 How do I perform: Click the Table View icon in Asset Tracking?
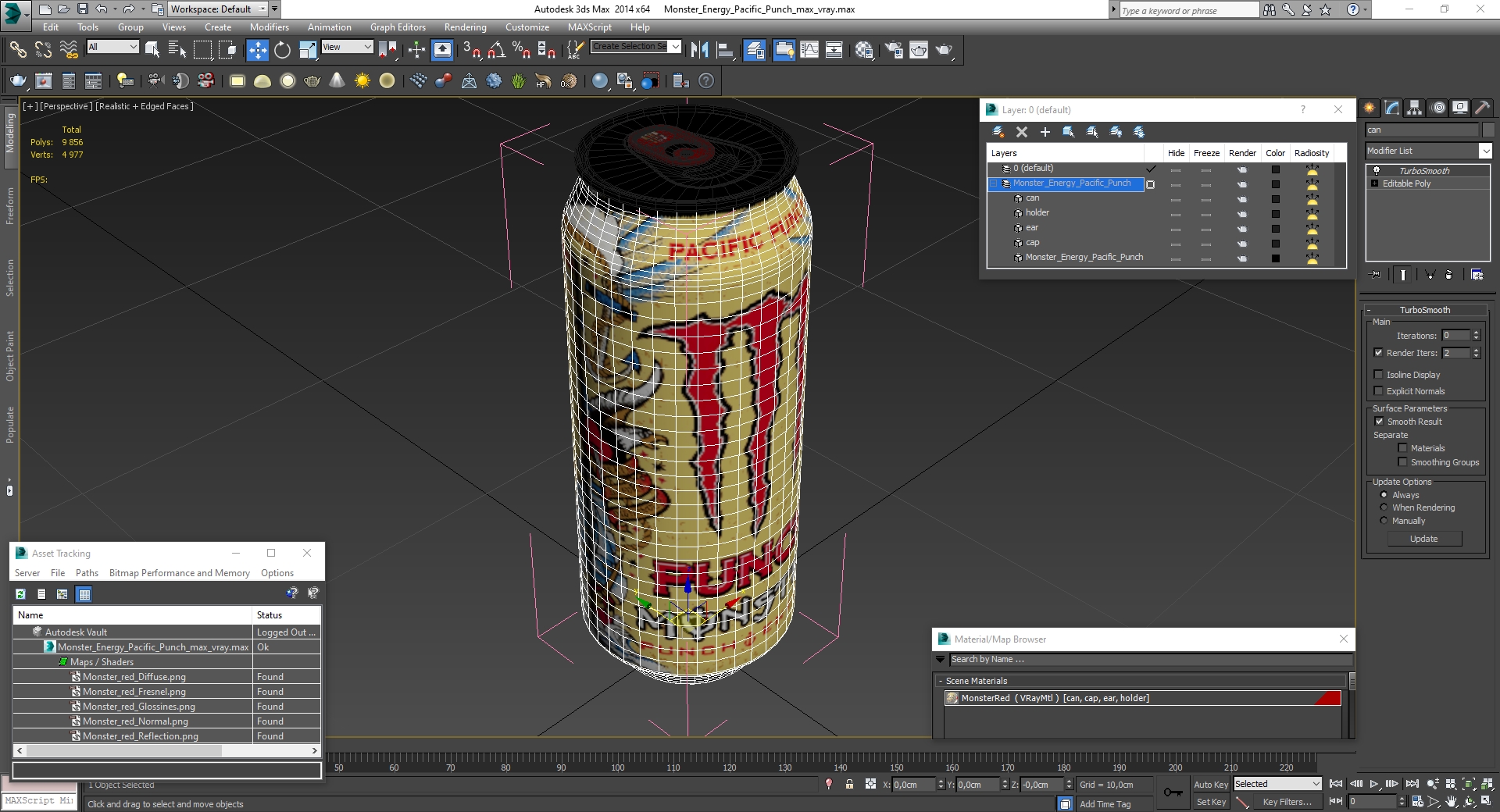pyautogui.click(x=84, y=594)
